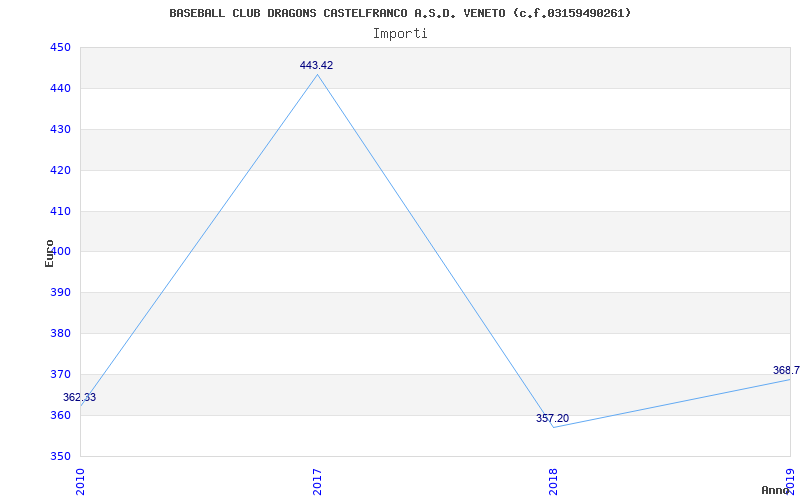Viewport: 800px width, 500px height.
Task: Select the 443.42 data label
Action: click(316, 65)
